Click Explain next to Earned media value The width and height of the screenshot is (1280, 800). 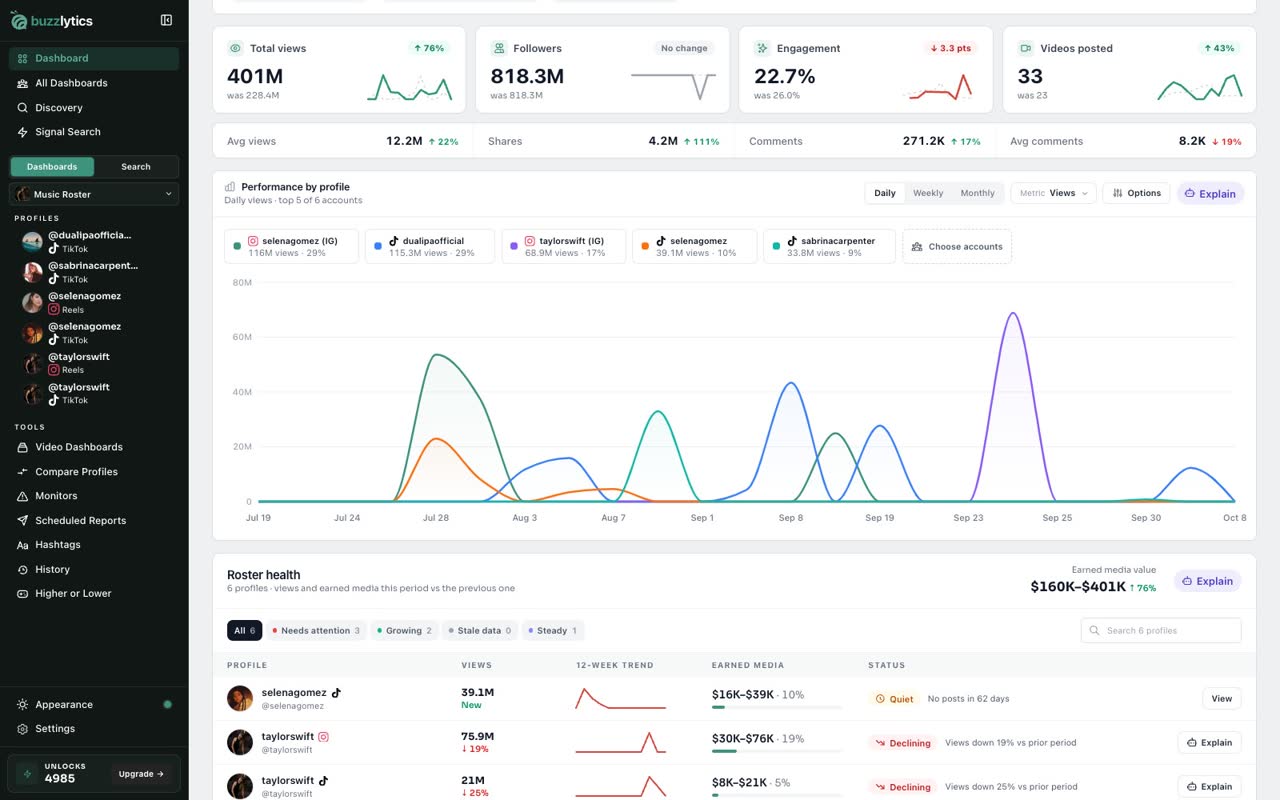point(1207,581)
